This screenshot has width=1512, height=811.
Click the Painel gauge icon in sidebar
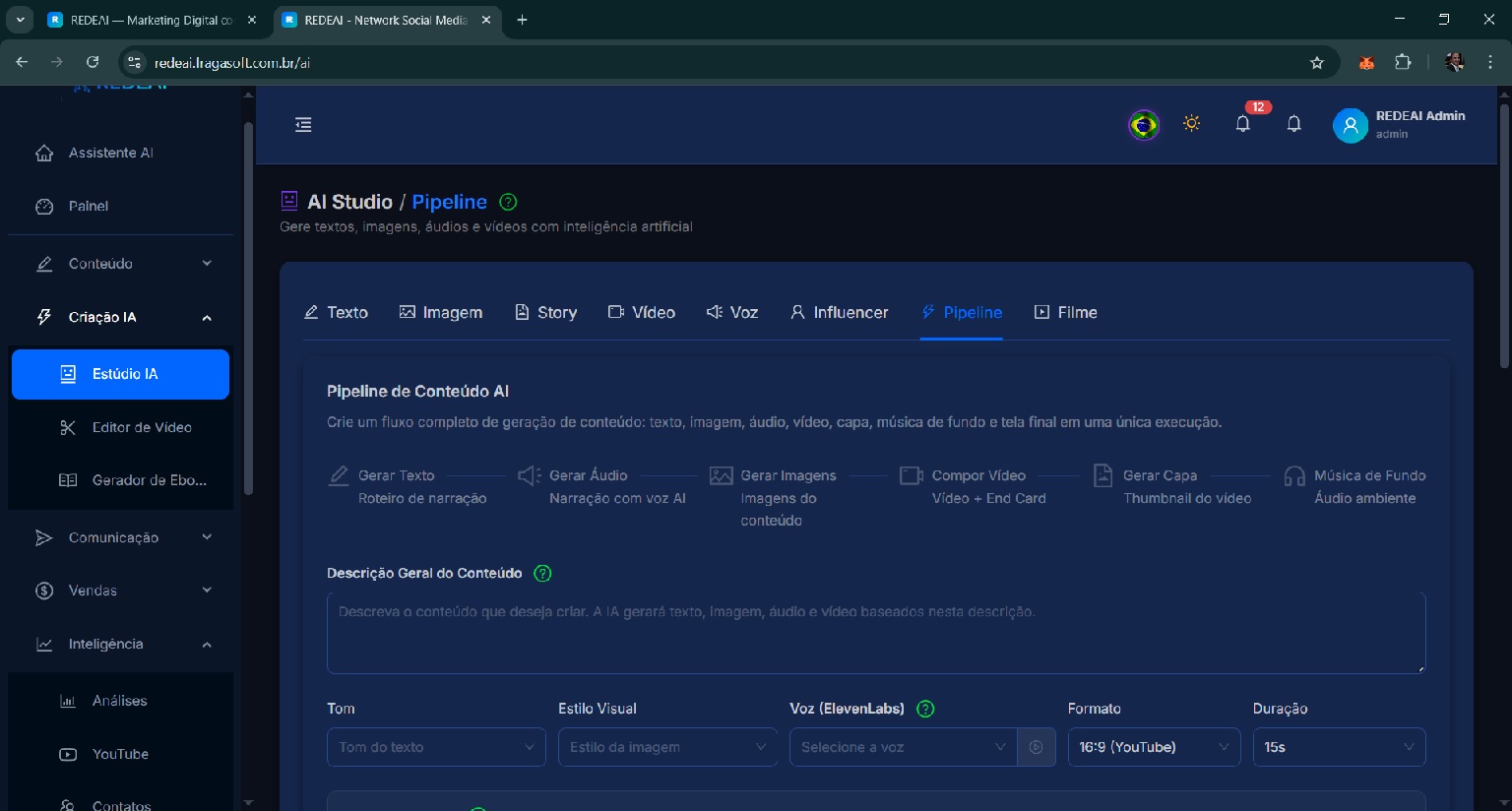(x=44, y=206)
